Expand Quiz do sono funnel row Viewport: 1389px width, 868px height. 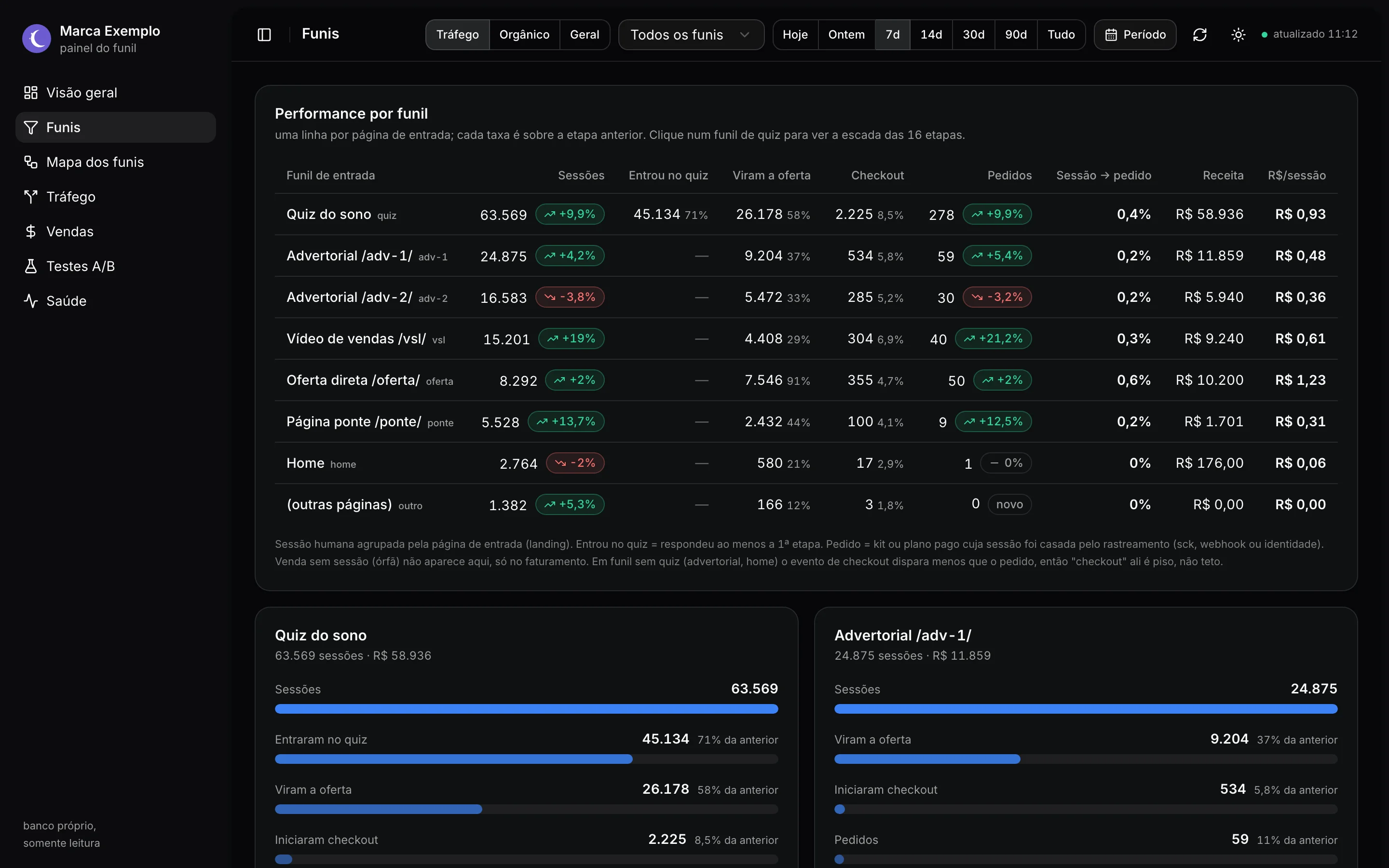tap(806, 214)
